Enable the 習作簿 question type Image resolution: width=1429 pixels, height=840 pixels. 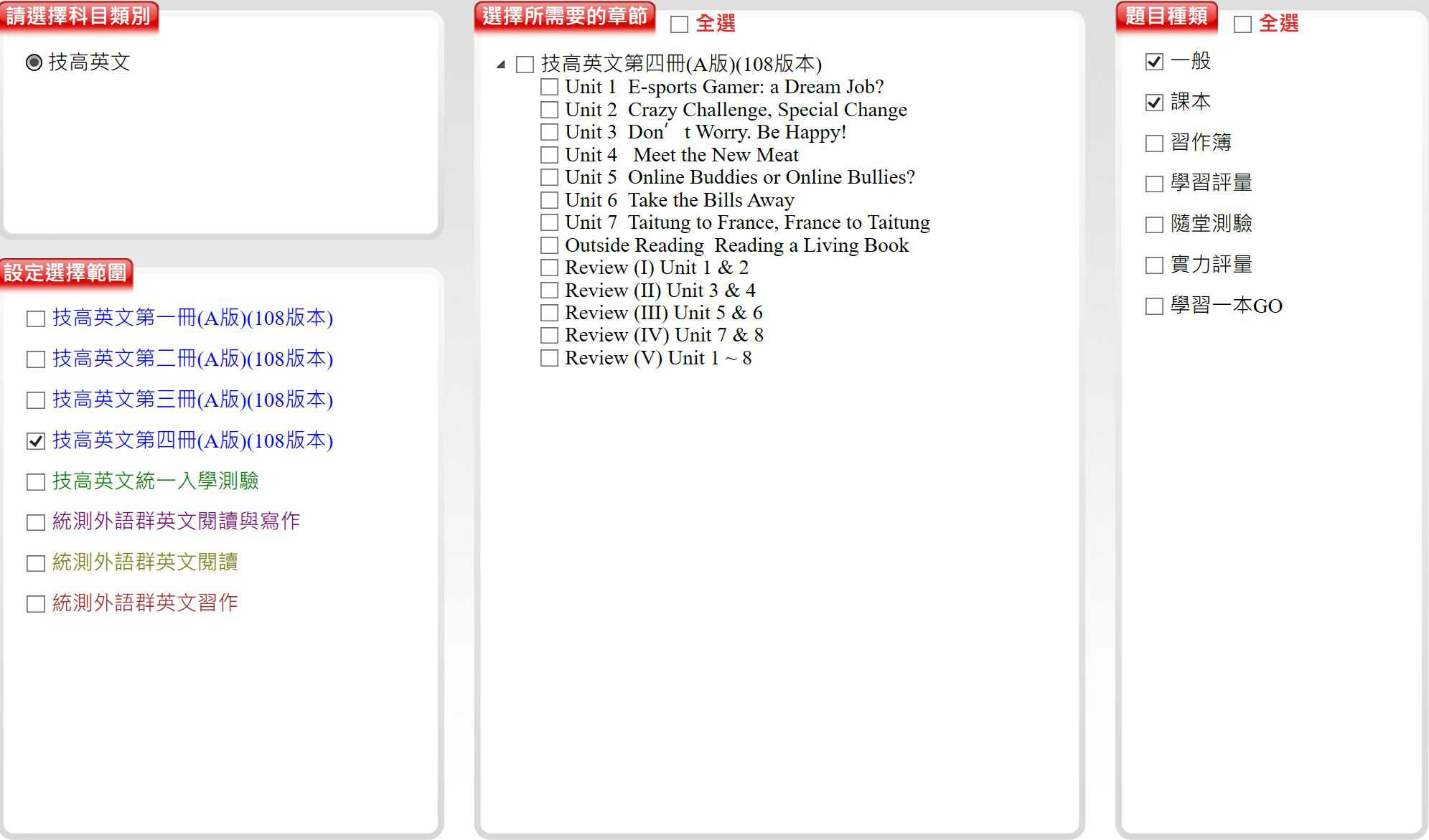[x=1154, y=143]
